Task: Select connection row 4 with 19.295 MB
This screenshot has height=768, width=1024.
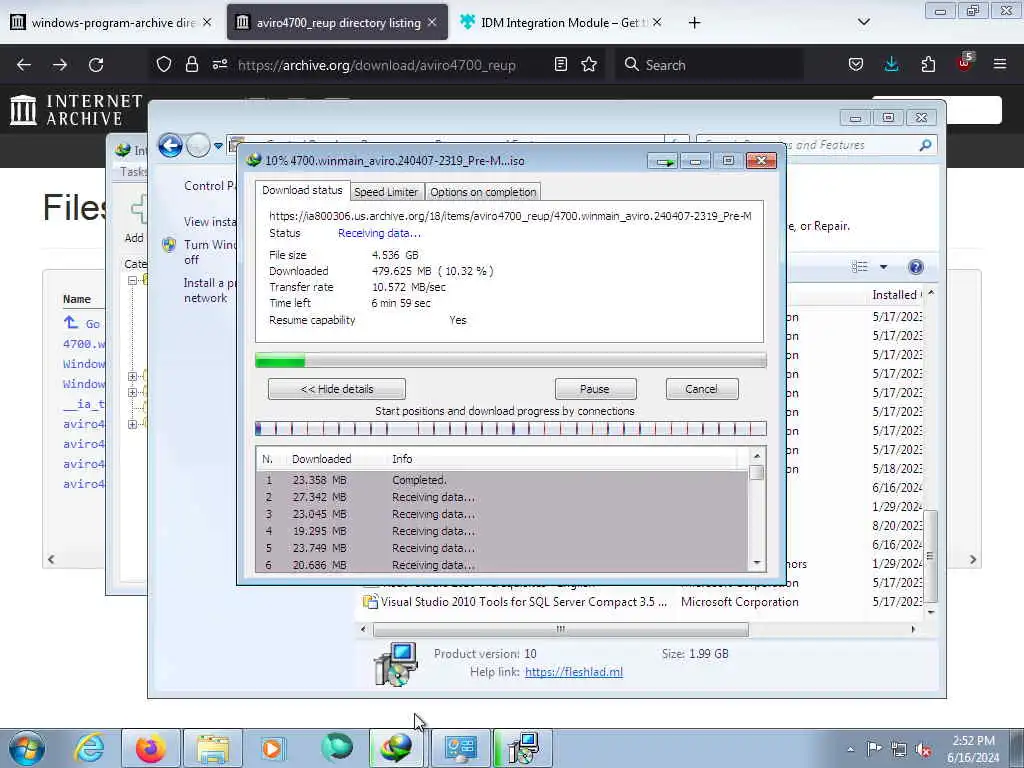Action: [502, 531]
